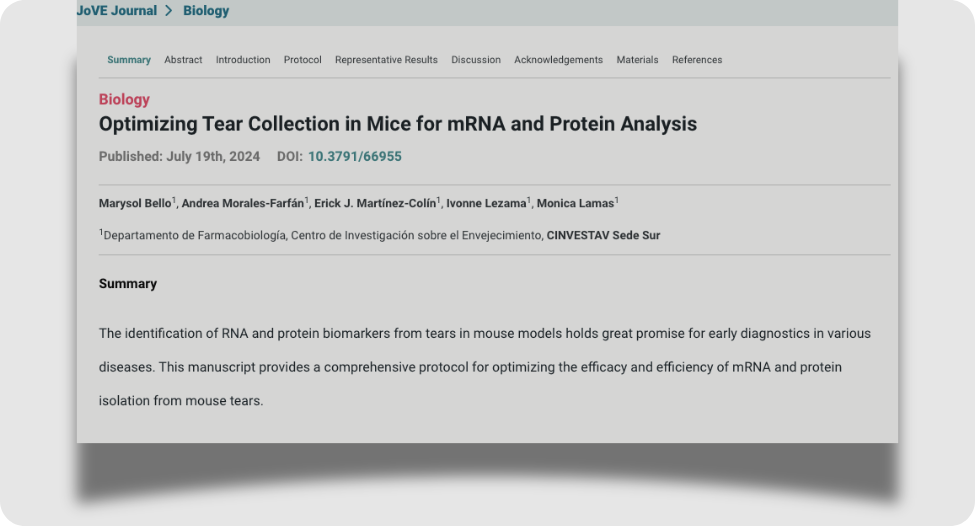975x526 pixels.
Task: Select author Erick J. Martínez-Colín
Action: [x=375, y=203]
